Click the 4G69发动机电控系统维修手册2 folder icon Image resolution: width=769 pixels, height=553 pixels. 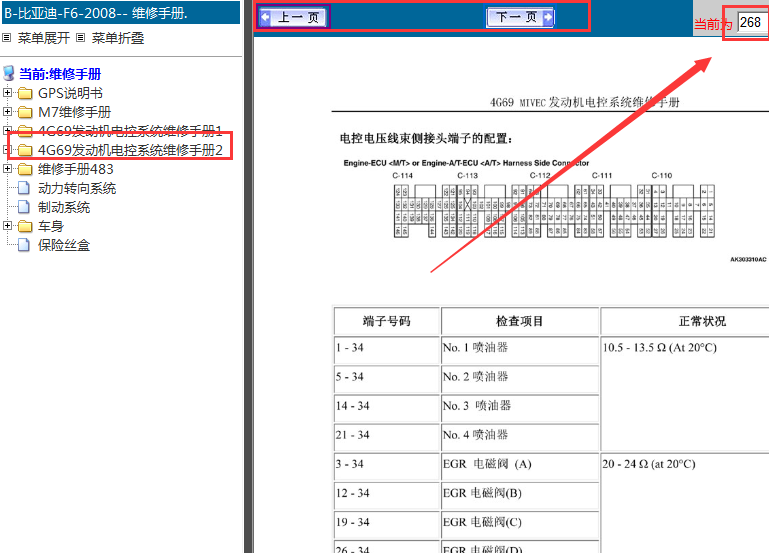[x=25, y=150]
